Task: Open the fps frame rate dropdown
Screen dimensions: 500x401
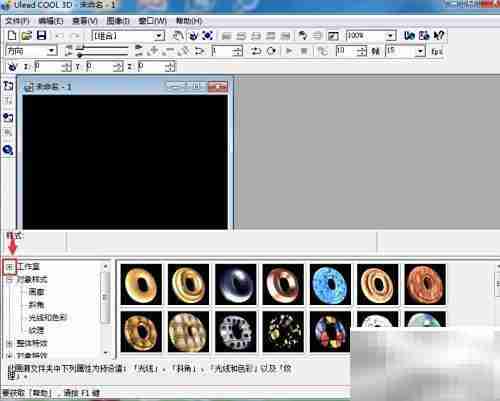Action: [420, 51]
